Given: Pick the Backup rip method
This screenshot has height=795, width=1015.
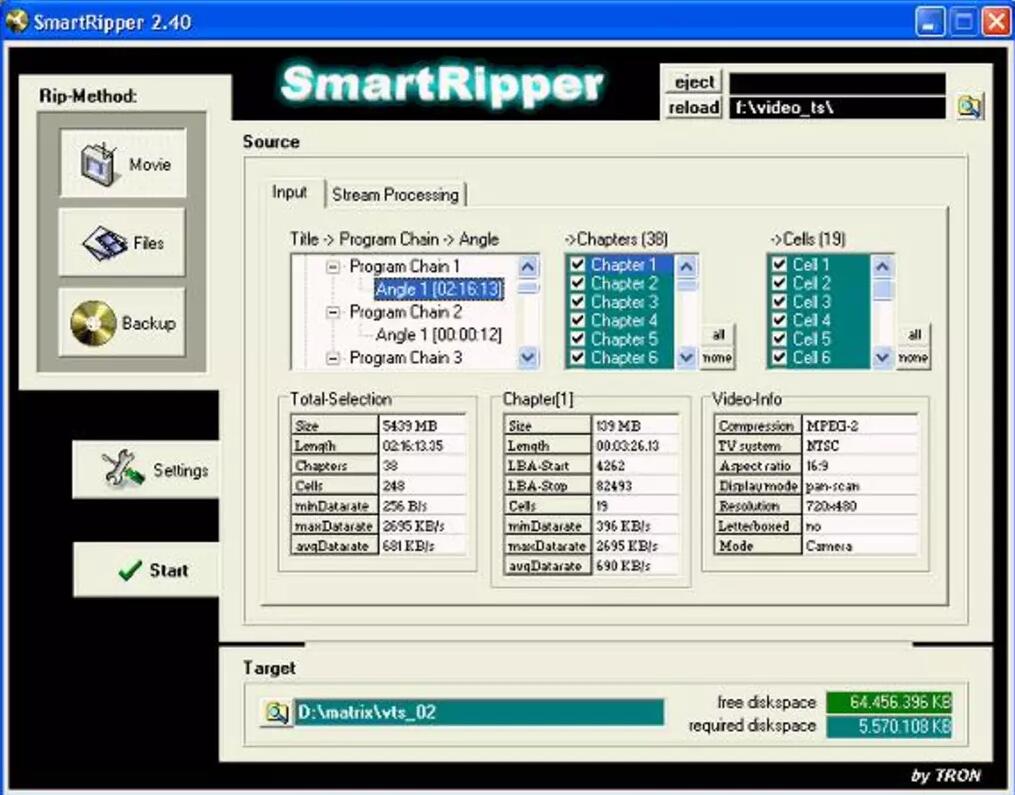Looking at the screenshot, I should 122,322.
